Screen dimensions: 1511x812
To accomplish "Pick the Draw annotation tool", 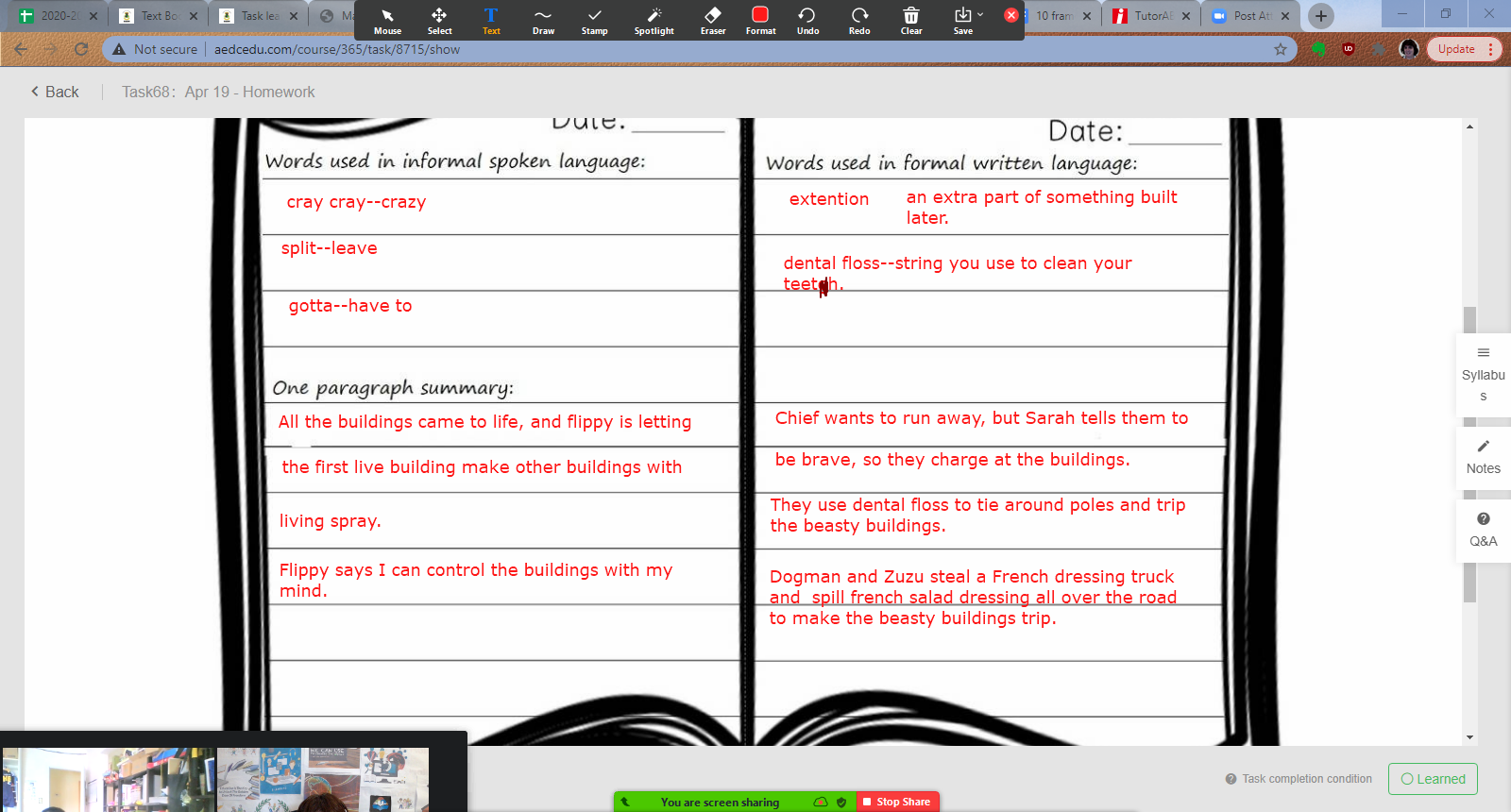I will click(x=543, y=21).
